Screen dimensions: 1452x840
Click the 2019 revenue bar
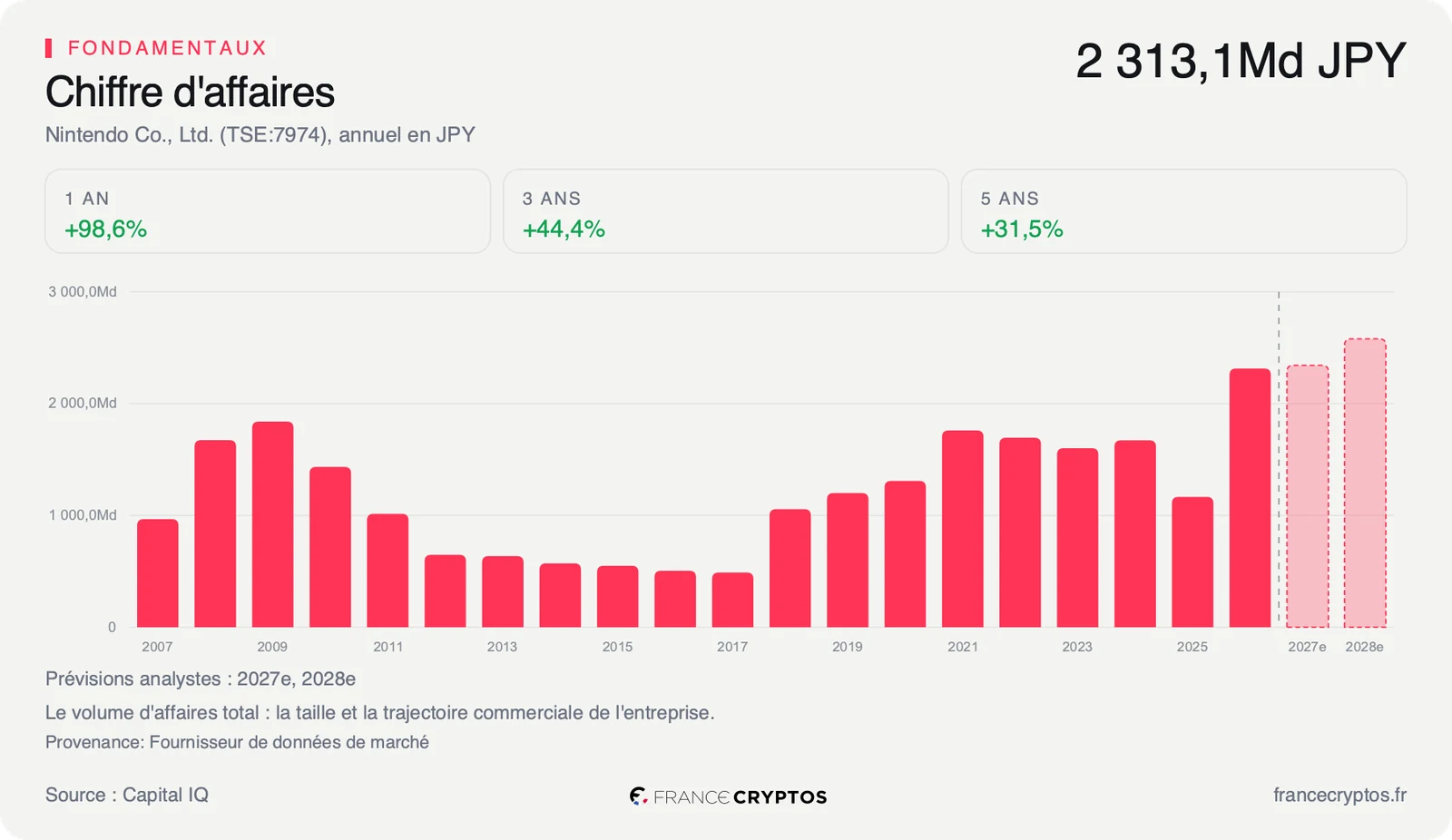[x=848, y=561]
